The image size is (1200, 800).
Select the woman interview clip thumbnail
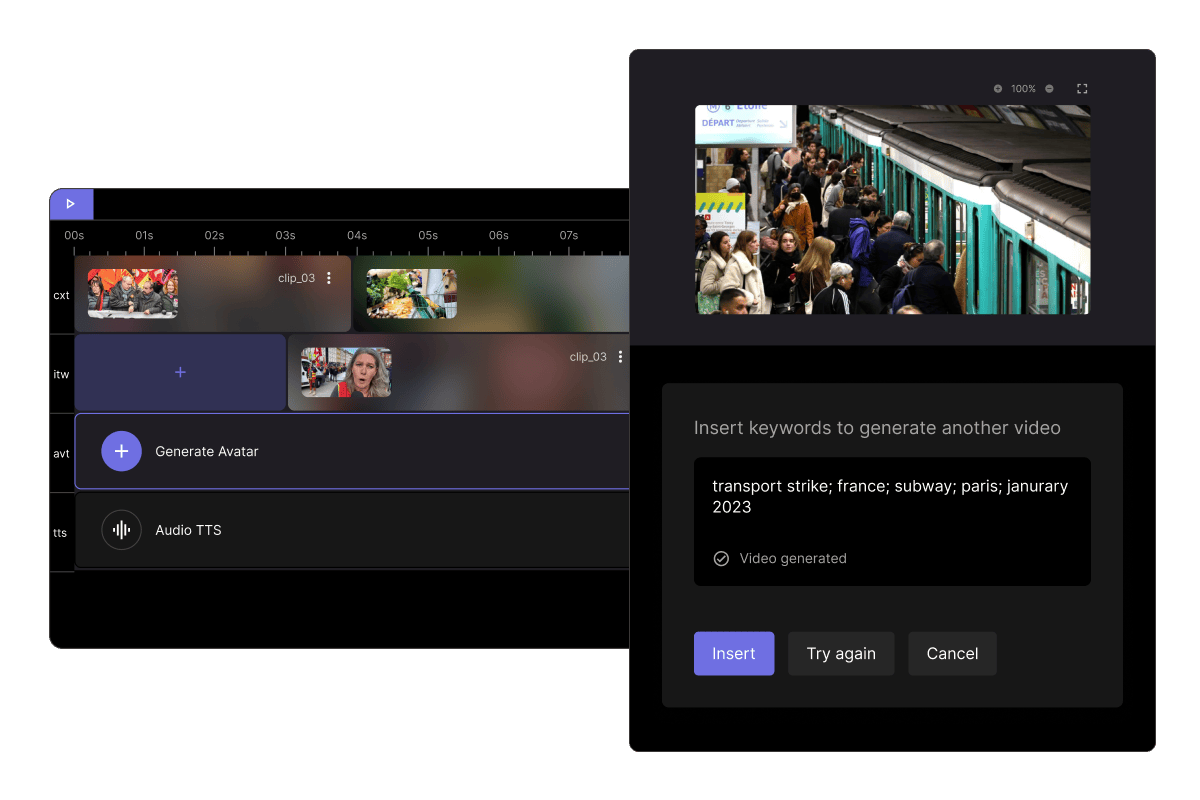[x=346, y=372]
